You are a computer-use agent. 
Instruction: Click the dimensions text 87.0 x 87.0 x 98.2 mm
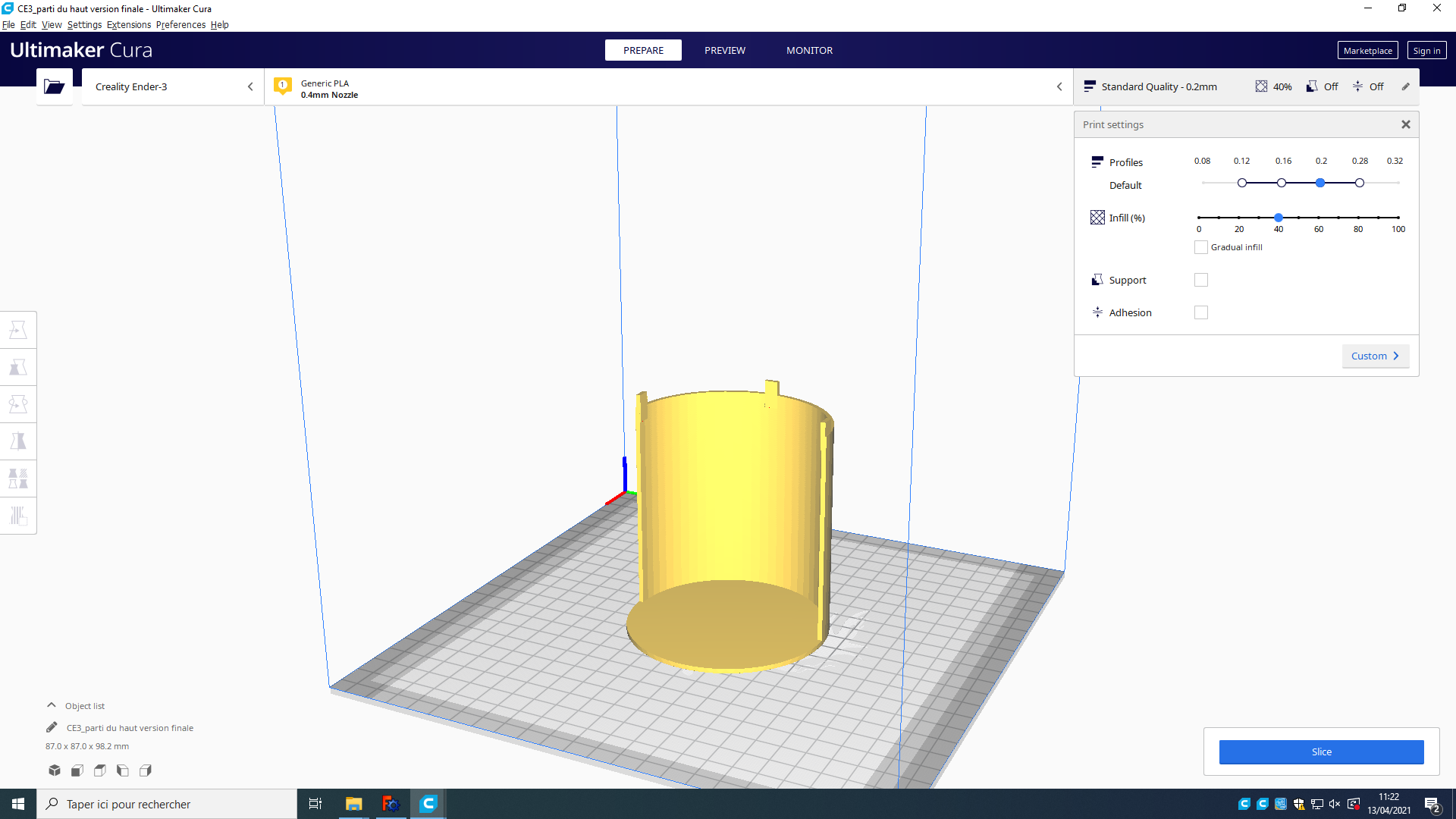tap(87, 746)
